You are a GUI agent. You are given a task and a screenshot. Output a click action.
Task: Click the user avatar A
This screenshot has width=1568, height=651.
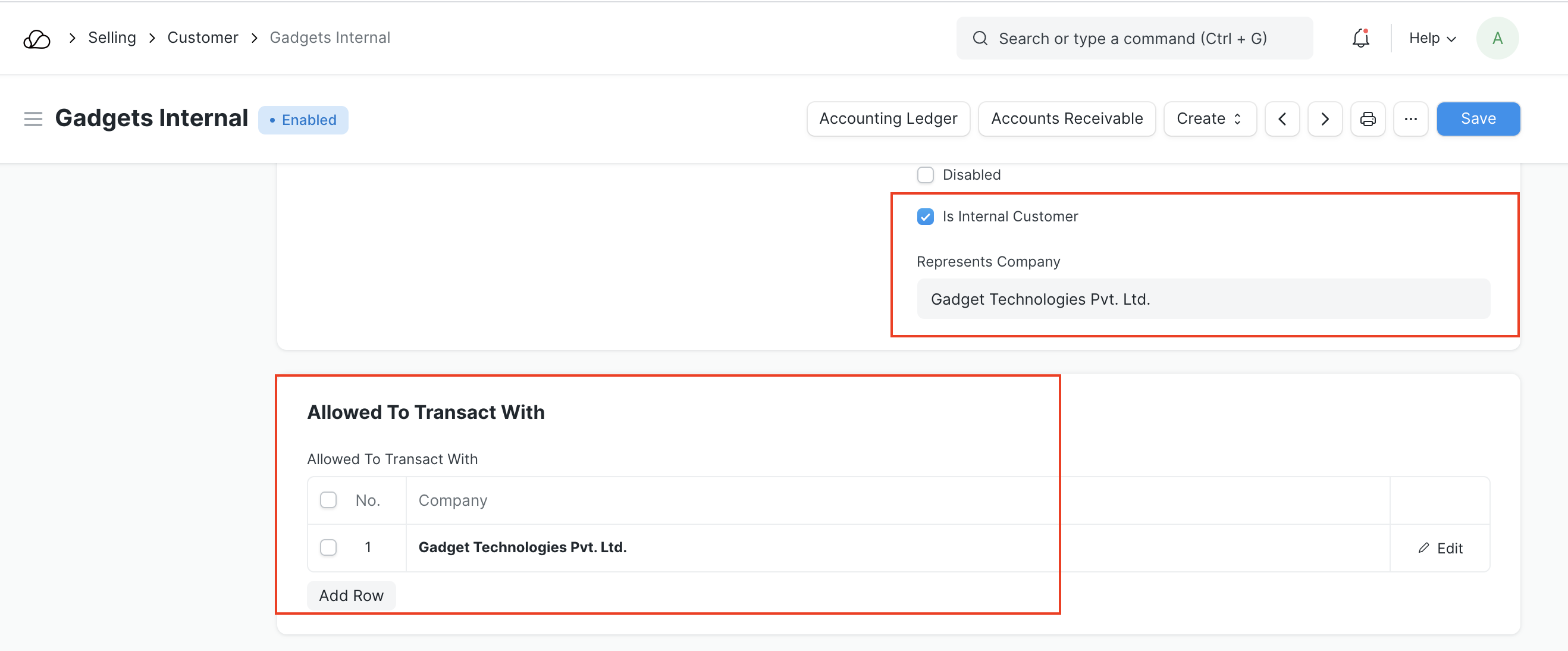click(1497, 38)
